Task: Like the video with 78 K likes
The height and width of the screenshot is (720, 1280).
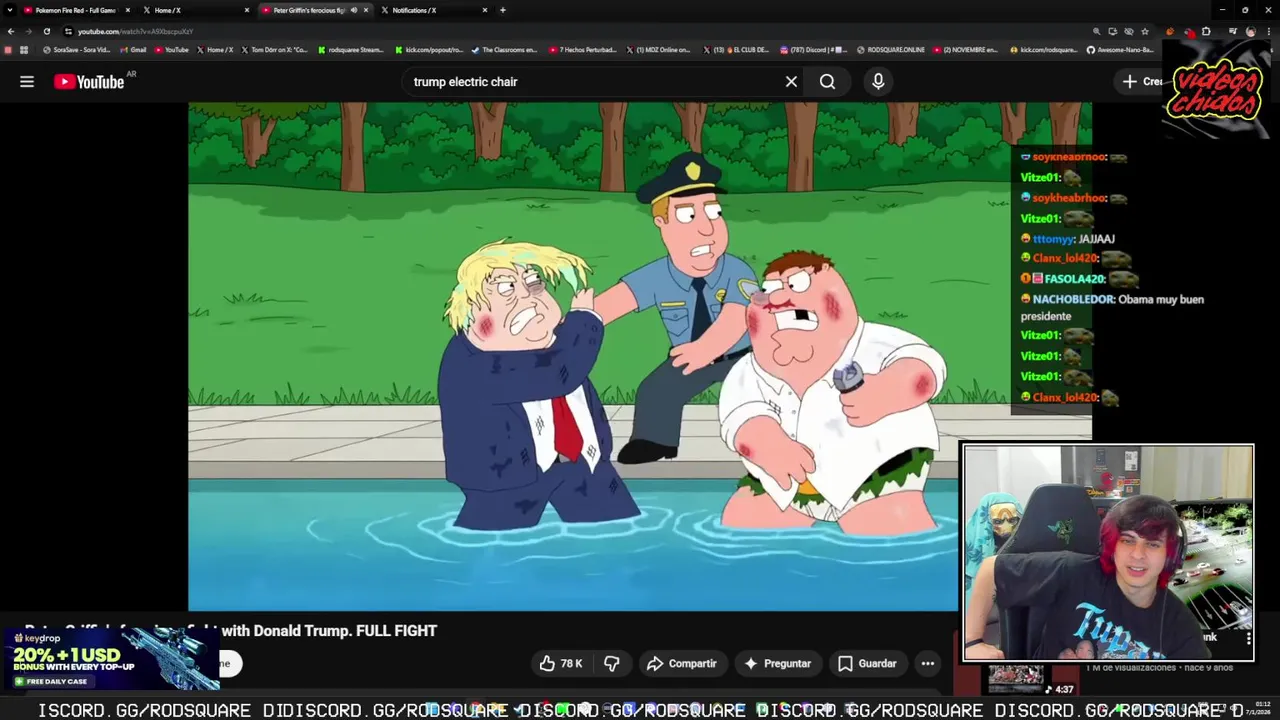Action: coord(560,663)
